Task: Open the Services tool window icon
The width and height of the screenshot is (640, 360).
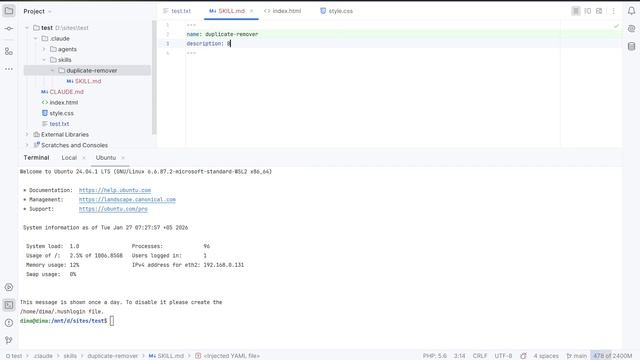Action: 9,287
